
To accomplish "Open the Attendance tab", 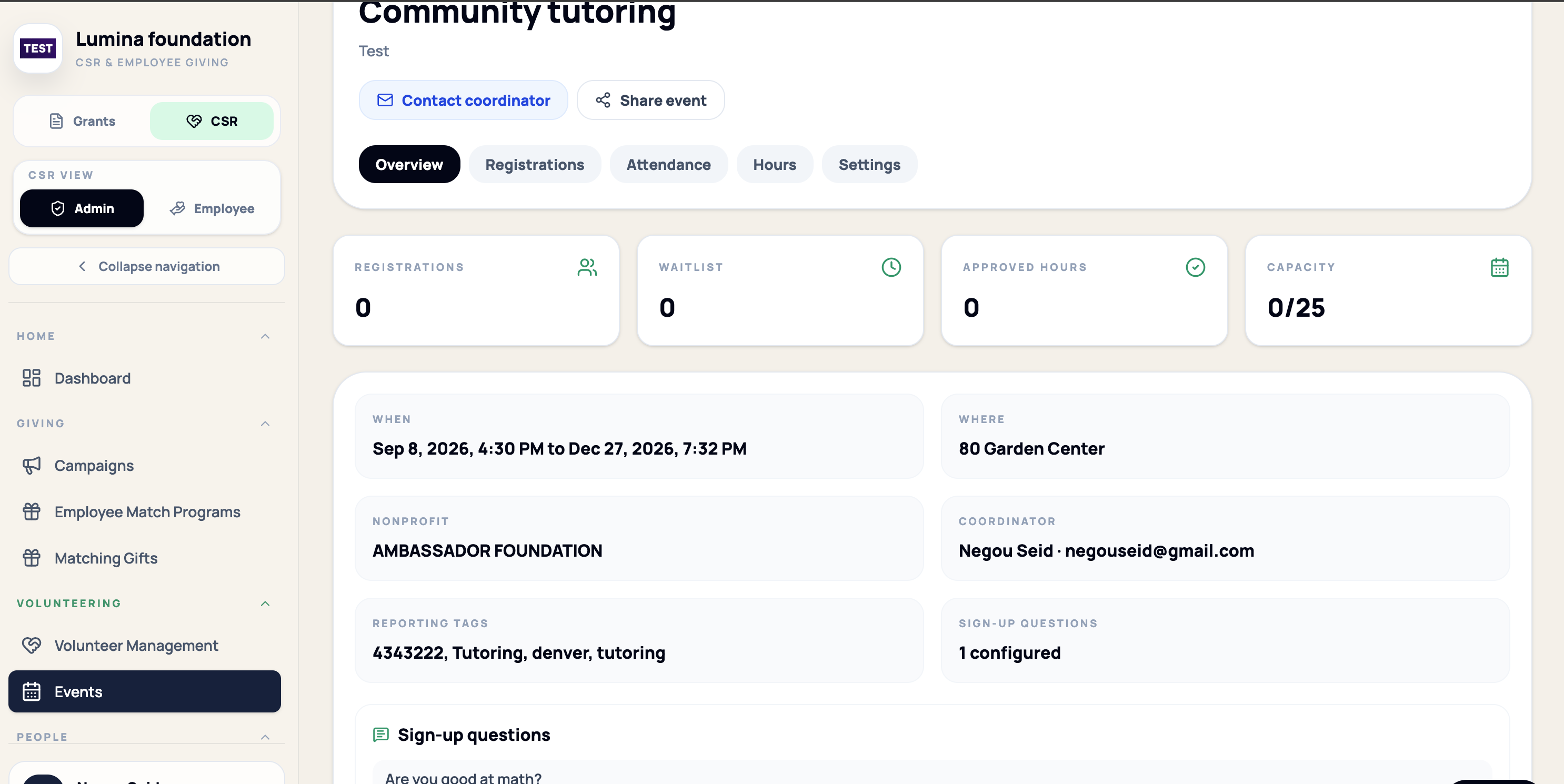I will point(668,164).
